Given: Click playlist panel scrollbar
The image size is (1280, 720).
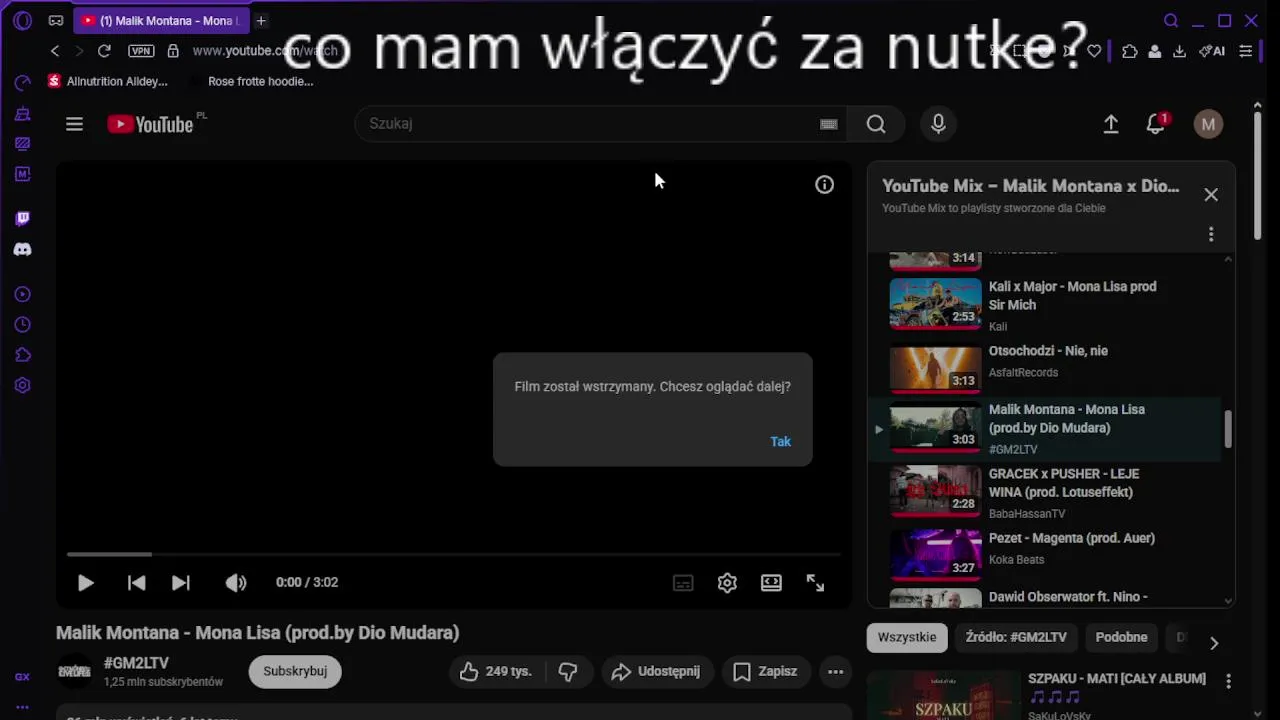Looking at the screenshot, I should 1228,430.
